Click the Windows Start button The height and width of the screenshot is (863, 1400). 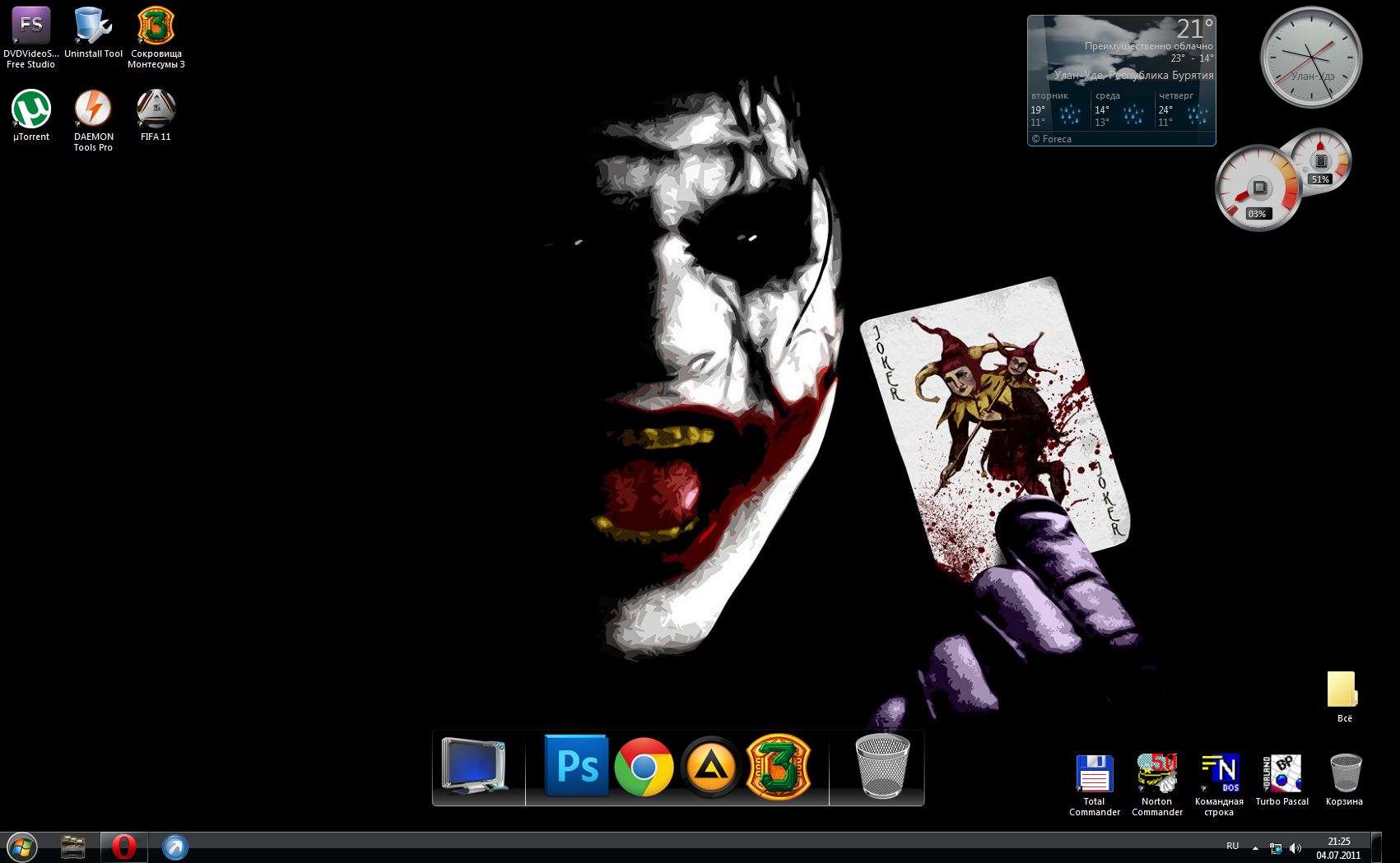click(21, 847)
